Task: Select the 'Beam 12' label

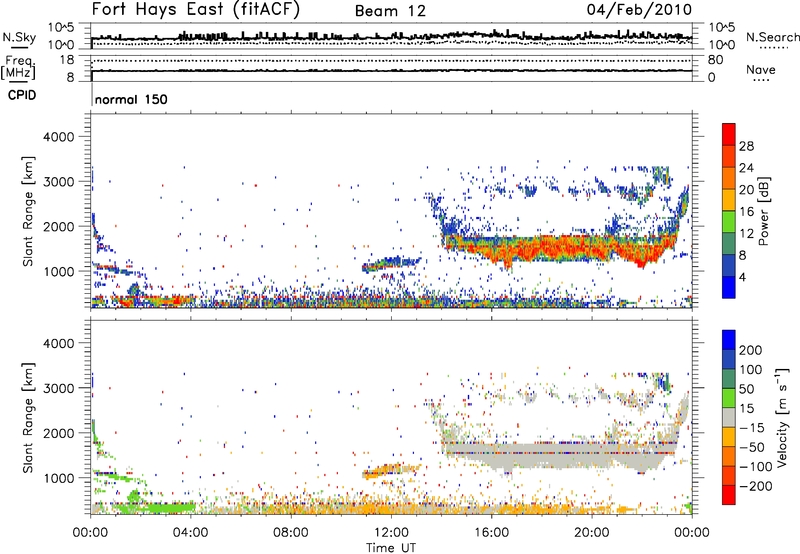Action: point(390,11)
